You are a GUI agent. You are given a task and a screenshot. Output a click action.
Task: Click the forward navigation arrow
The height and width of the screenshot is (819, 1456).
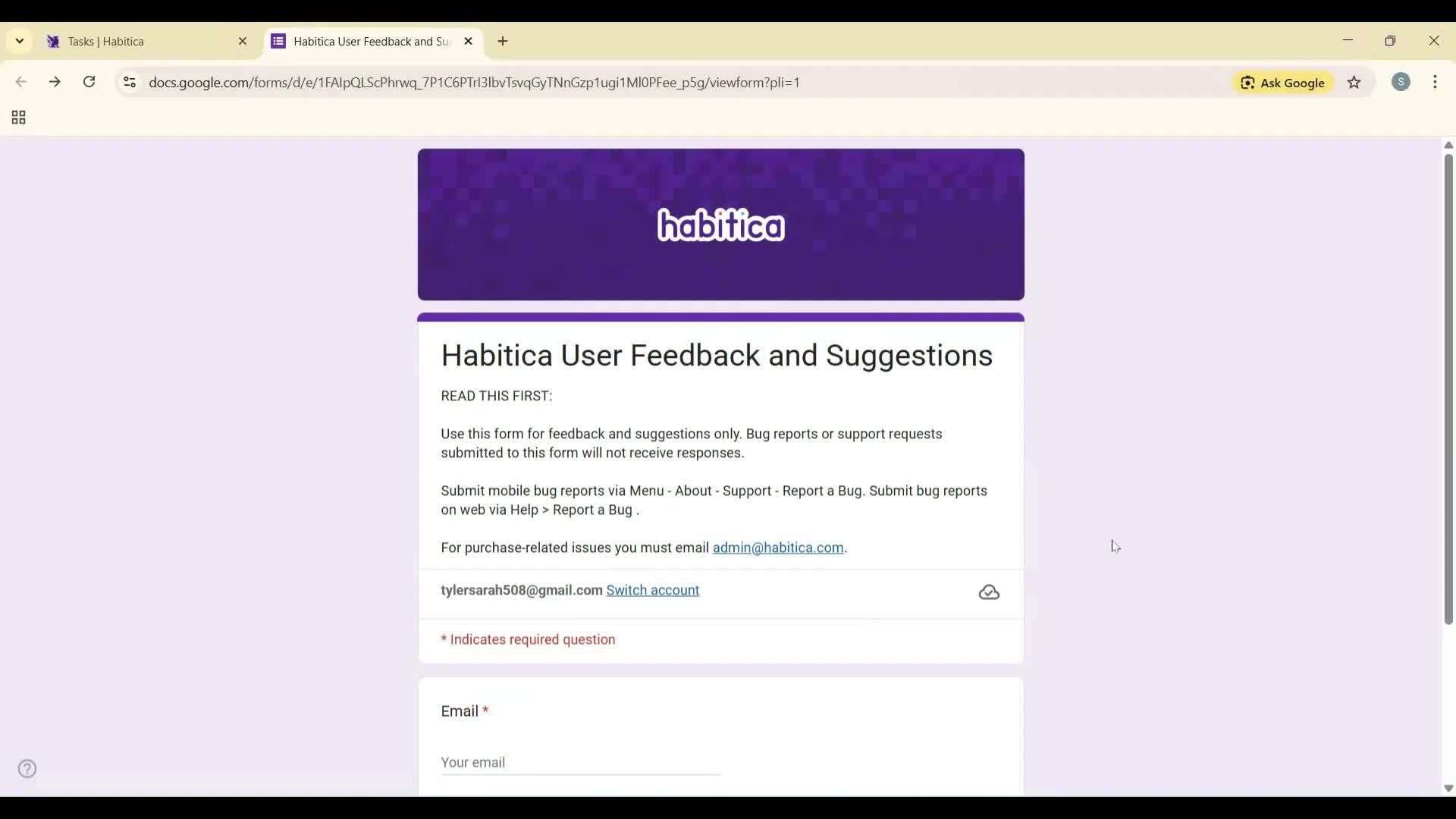55,82
